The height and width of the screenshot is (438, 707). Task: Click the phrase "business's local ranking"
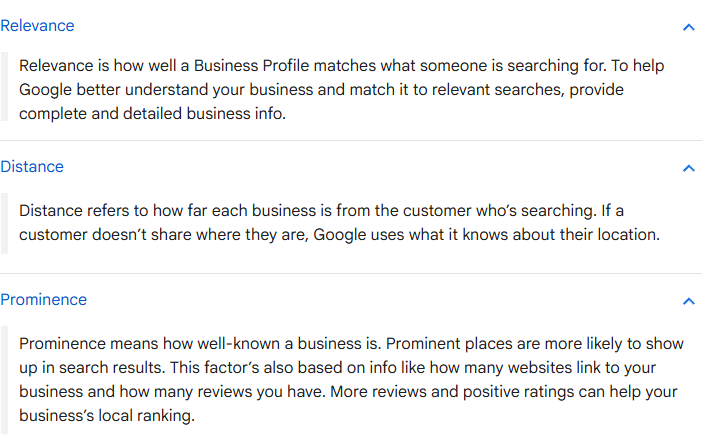pyautogui.click(x=106, y=415)
